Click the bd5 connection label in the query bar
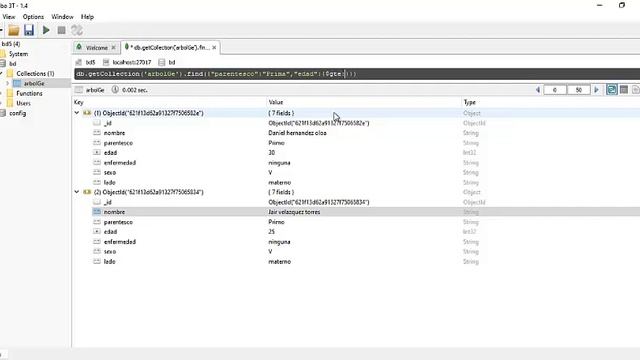The width and height of the screenshot is (640, 360). tap(91, 62)
